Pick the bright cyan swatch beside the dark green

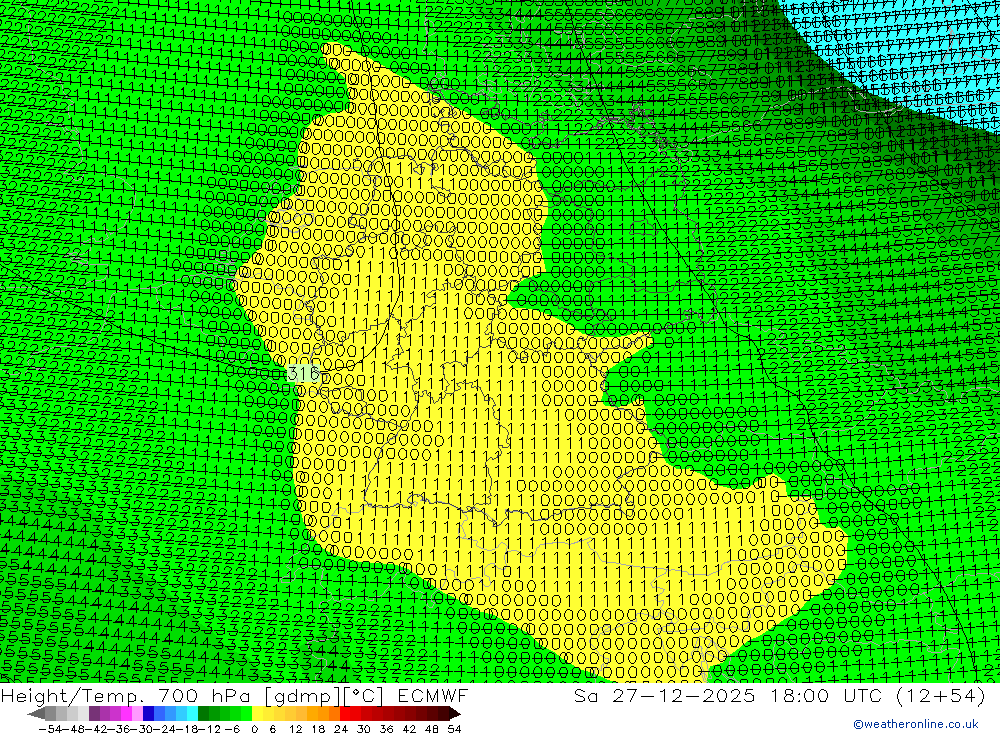click(192, 714)
